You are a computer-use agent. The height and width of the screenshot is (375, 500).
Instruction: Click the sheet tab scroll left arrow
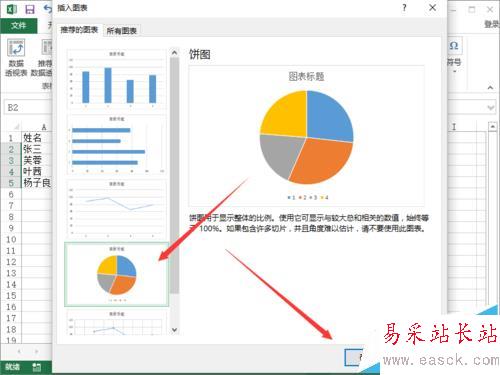[19, 351]
